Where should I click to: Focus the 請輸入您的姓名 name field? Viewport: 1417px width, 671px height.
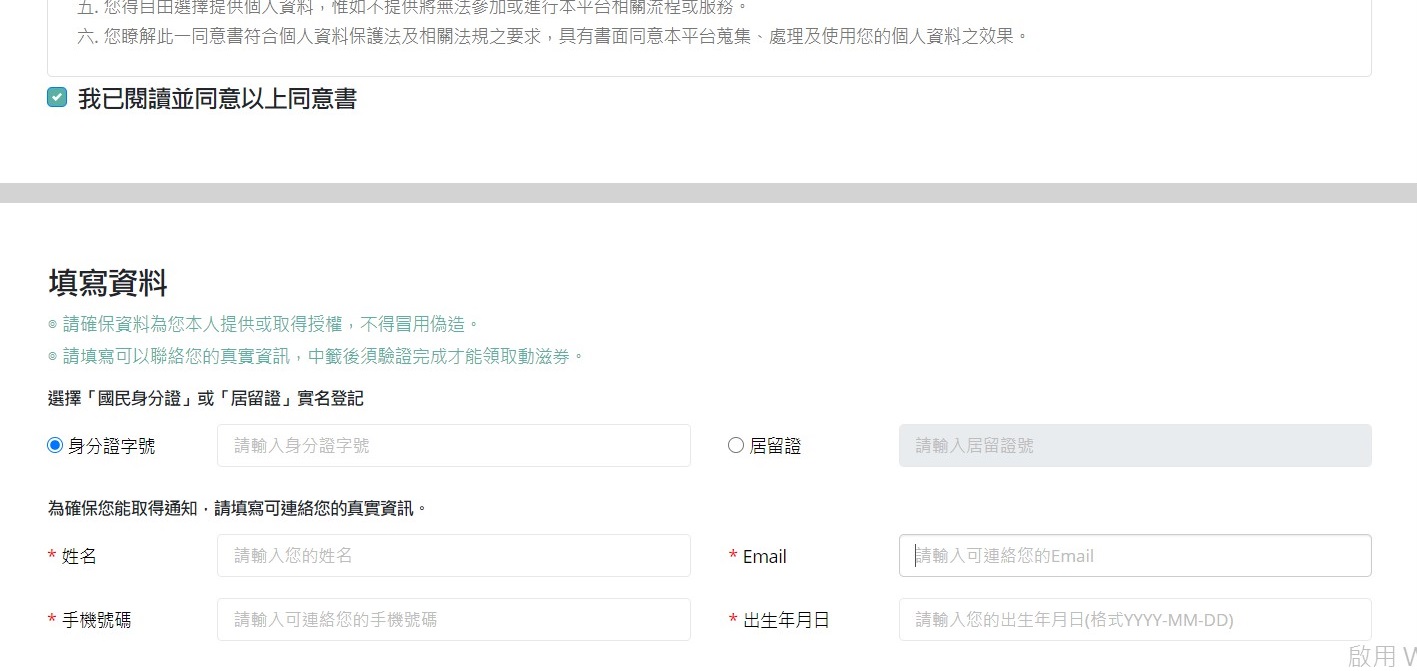pos(454,555)
